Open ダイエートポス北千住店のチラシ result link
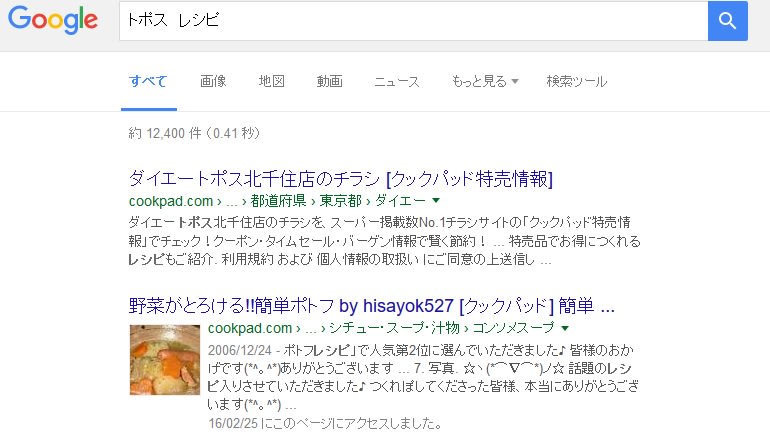Viewport: 770px width, 443px height. 341,179
